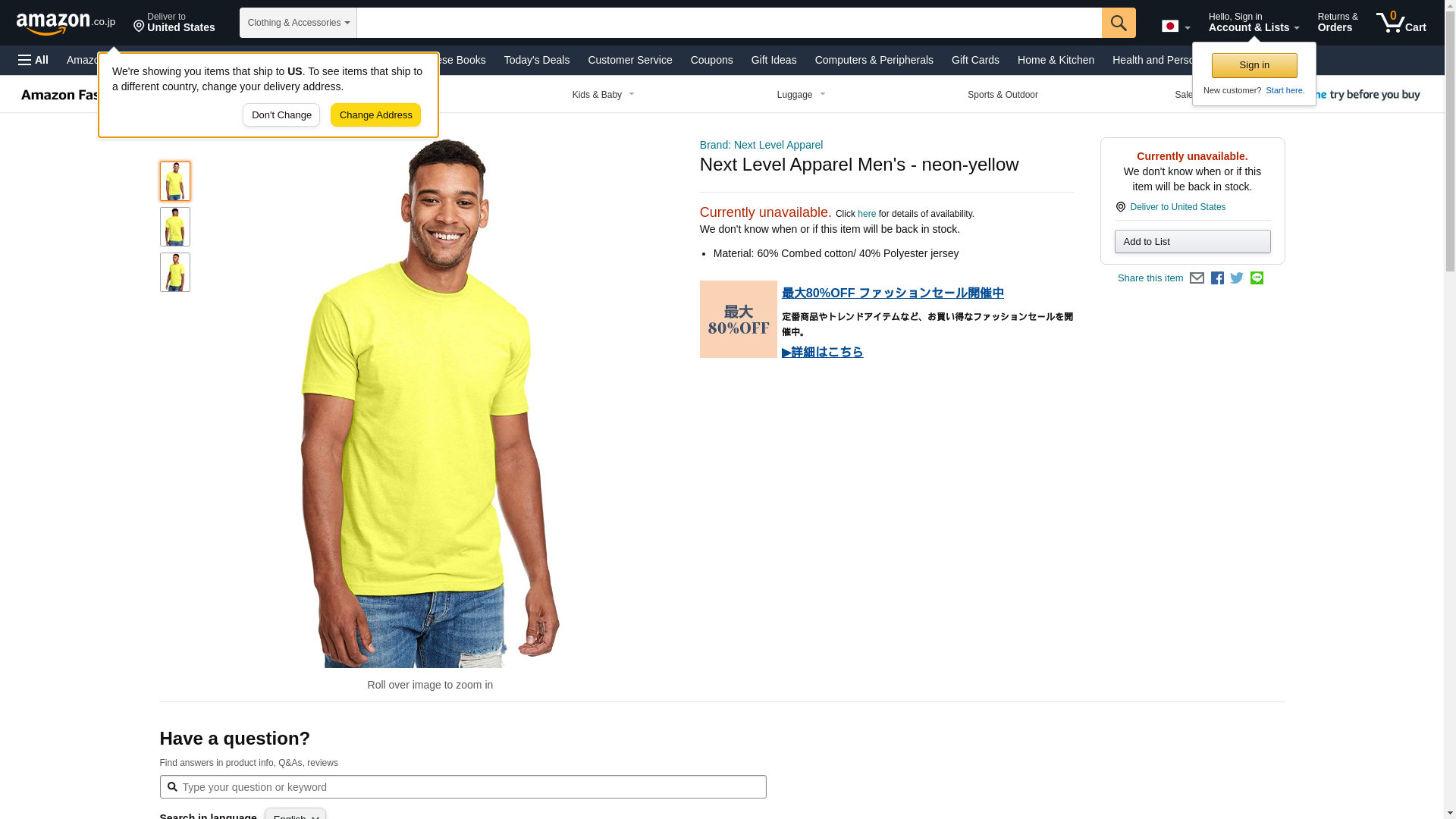Screen dimensions: 1456x819
Task: Click the Change Address button
Action: (375, 115)
